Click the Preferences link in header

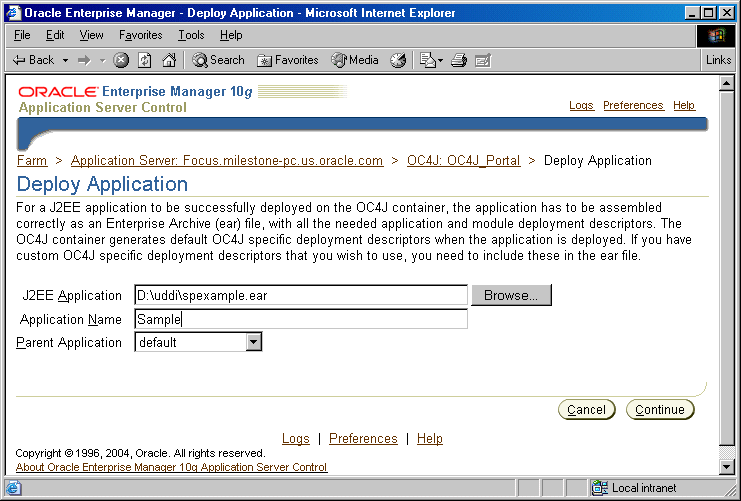pos(633,105)
